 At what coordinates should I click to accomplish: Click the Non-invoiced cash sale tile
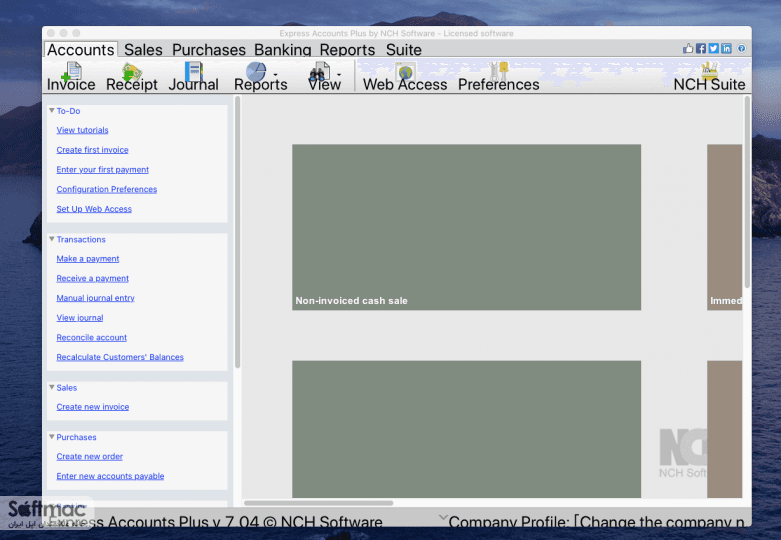[x=466, y=227]
